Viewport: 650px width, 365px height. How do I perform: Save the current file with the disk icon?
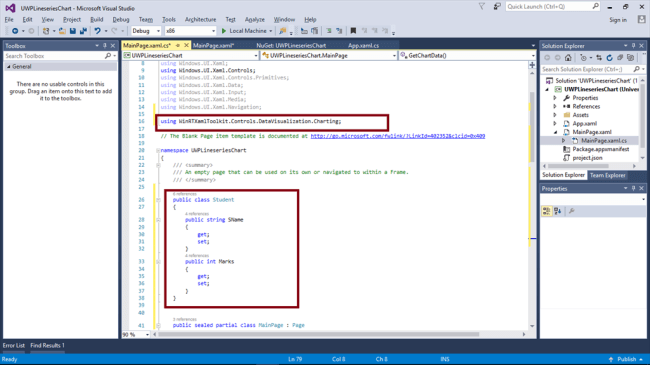click(73, 31)
